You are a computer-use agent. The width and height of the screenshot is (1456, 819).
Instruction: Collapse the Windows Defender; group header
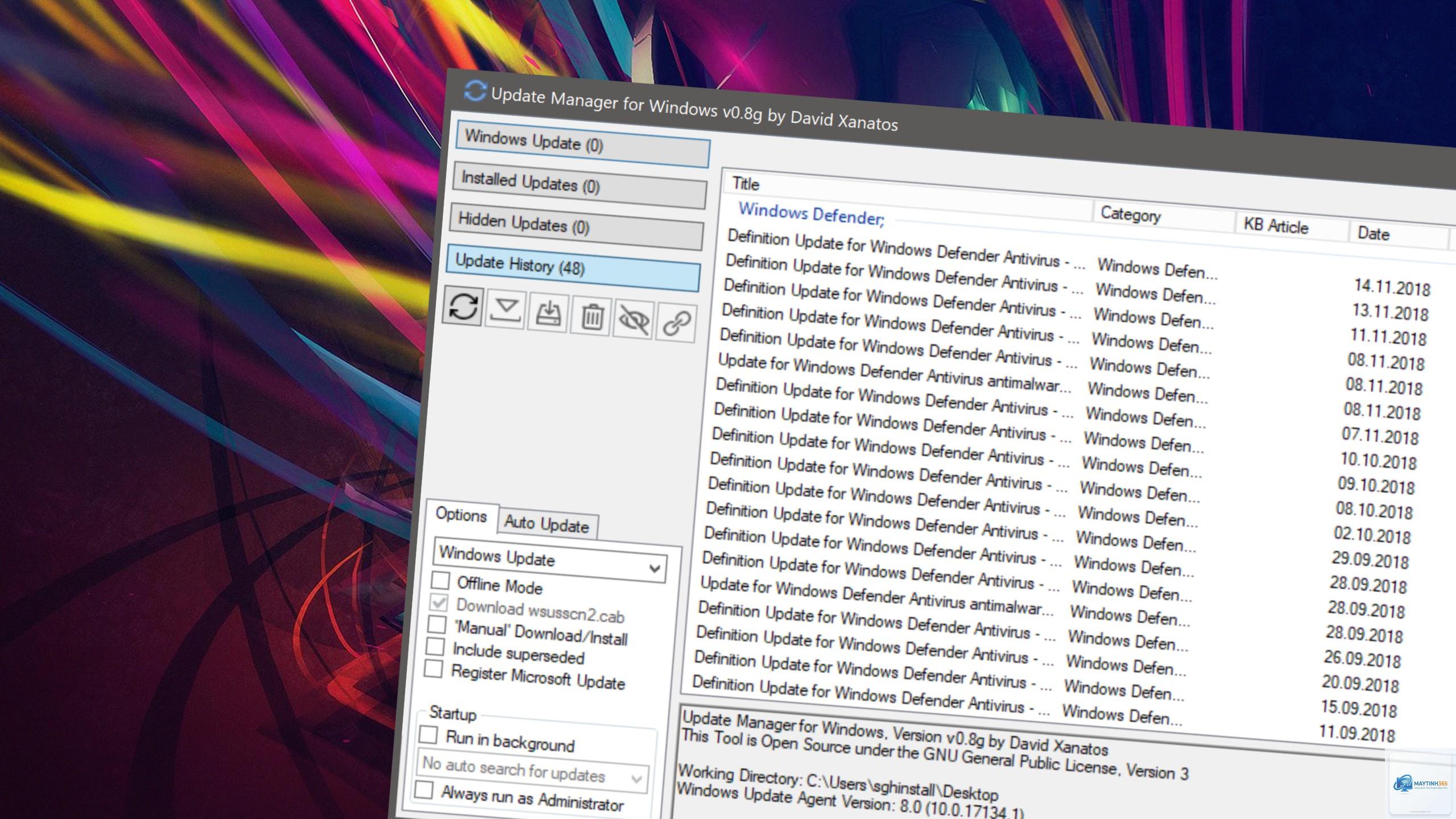pos(811,214)
